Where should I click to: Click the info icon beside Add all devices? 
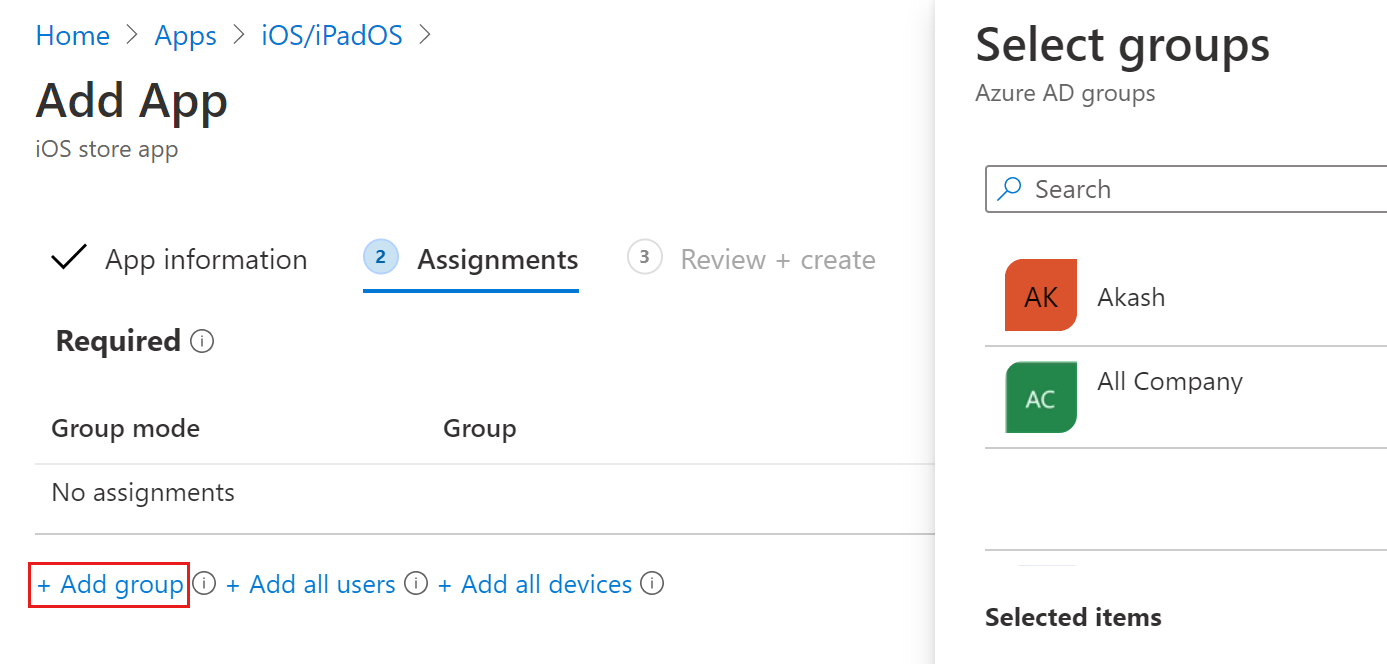(x=652, y=583)
